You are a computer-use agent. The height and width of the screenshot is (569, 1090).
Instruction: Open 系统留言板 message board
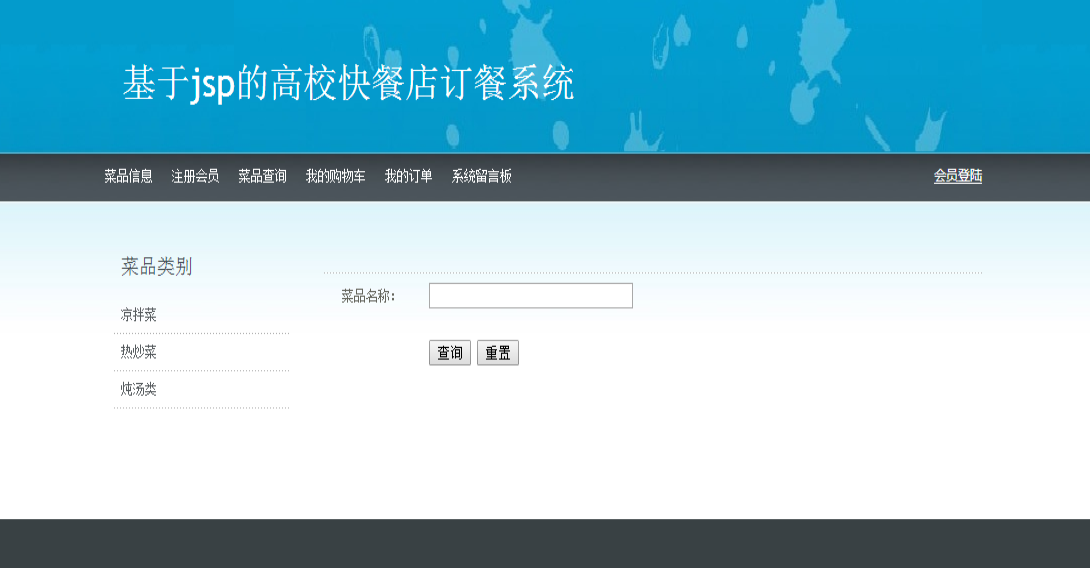tap(481, 176)
